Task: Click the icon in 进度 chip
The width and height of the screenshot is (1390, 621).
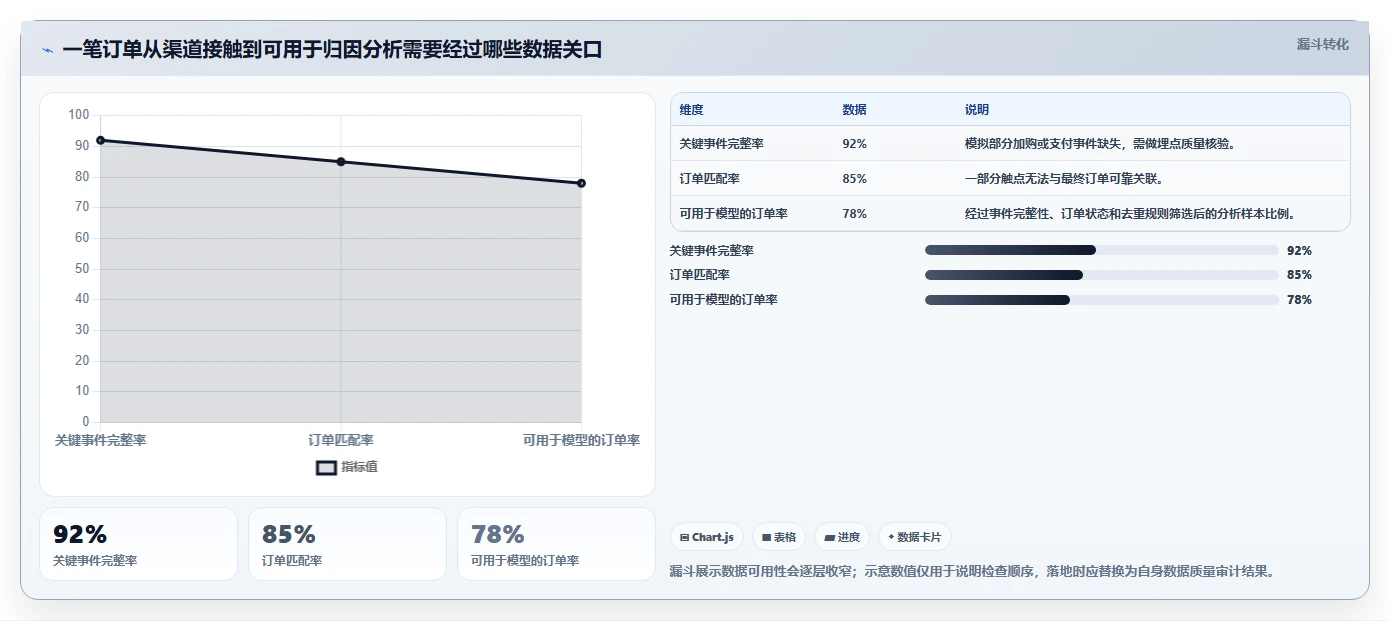Action: (829, 537)
